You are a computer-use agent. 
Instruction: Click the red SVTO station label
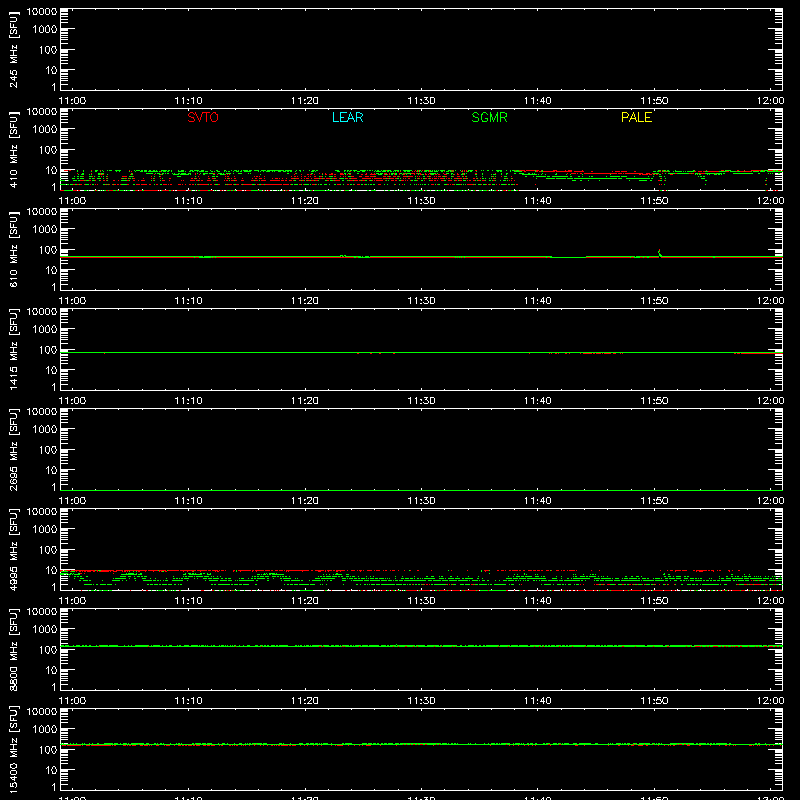[x=203, y=117]
